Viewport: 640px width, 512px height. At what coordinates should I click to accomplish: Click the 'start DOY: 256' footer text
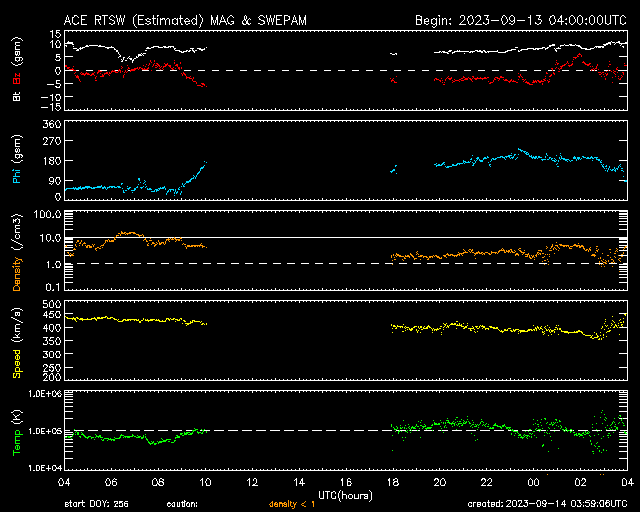(96, 504)
